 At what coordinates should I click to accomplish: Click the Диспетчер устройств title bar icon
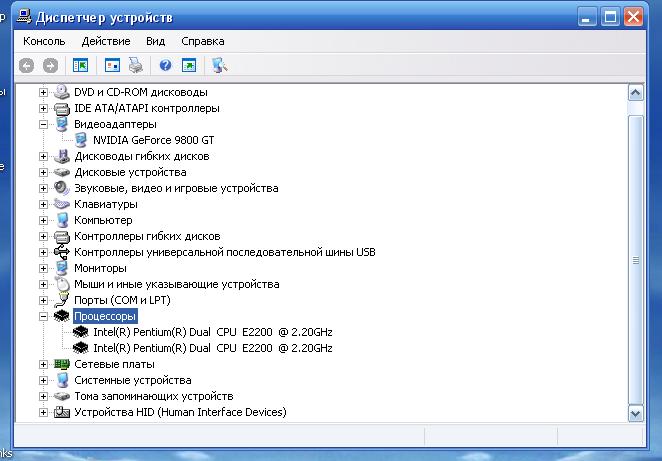pos(24,17)
